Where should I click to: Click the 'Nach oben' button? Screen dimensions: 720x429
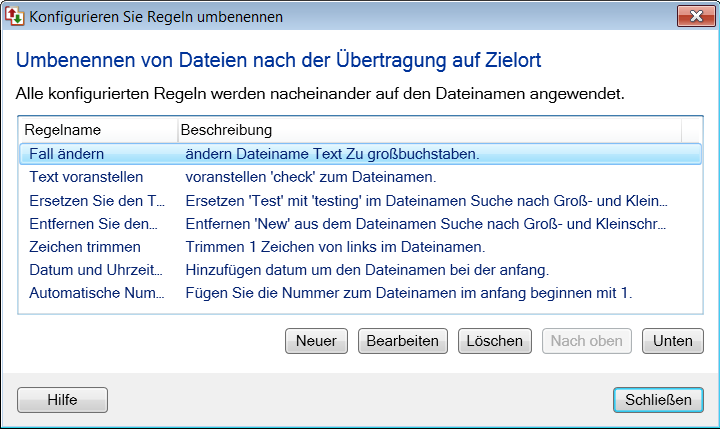587,341
